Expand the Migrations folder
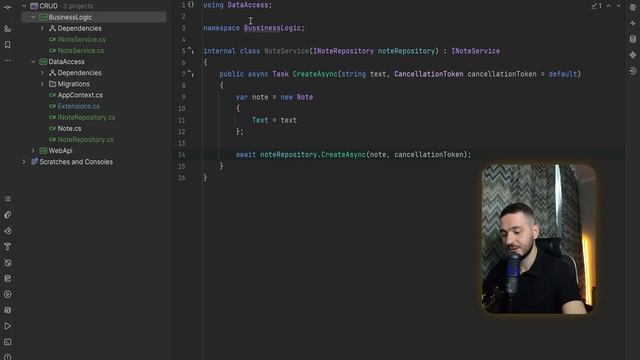The height and width of the screenshot is (360, 640). [x=42, y=84]
